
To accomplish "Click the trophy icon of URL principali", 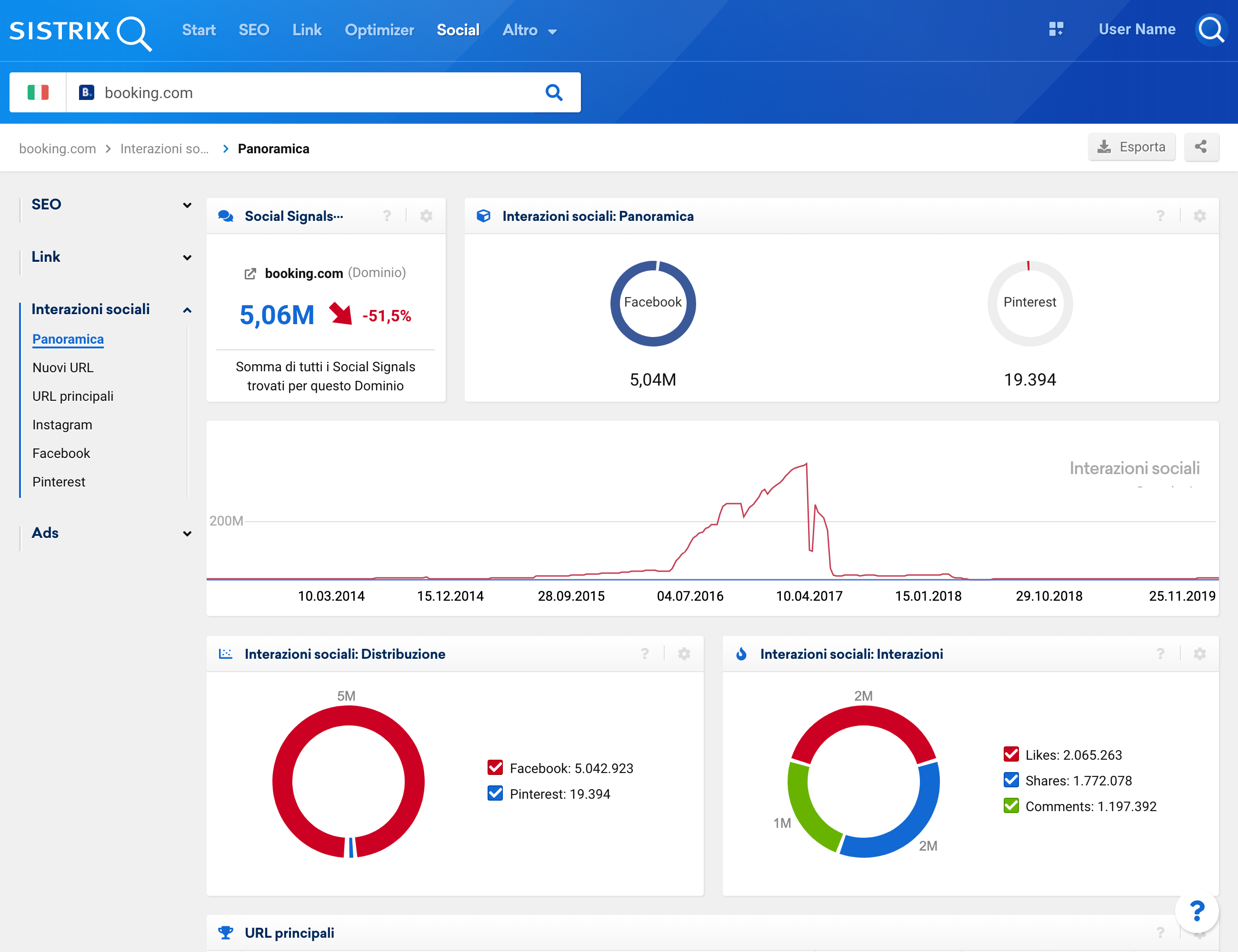I will click(x=226, y=933).
